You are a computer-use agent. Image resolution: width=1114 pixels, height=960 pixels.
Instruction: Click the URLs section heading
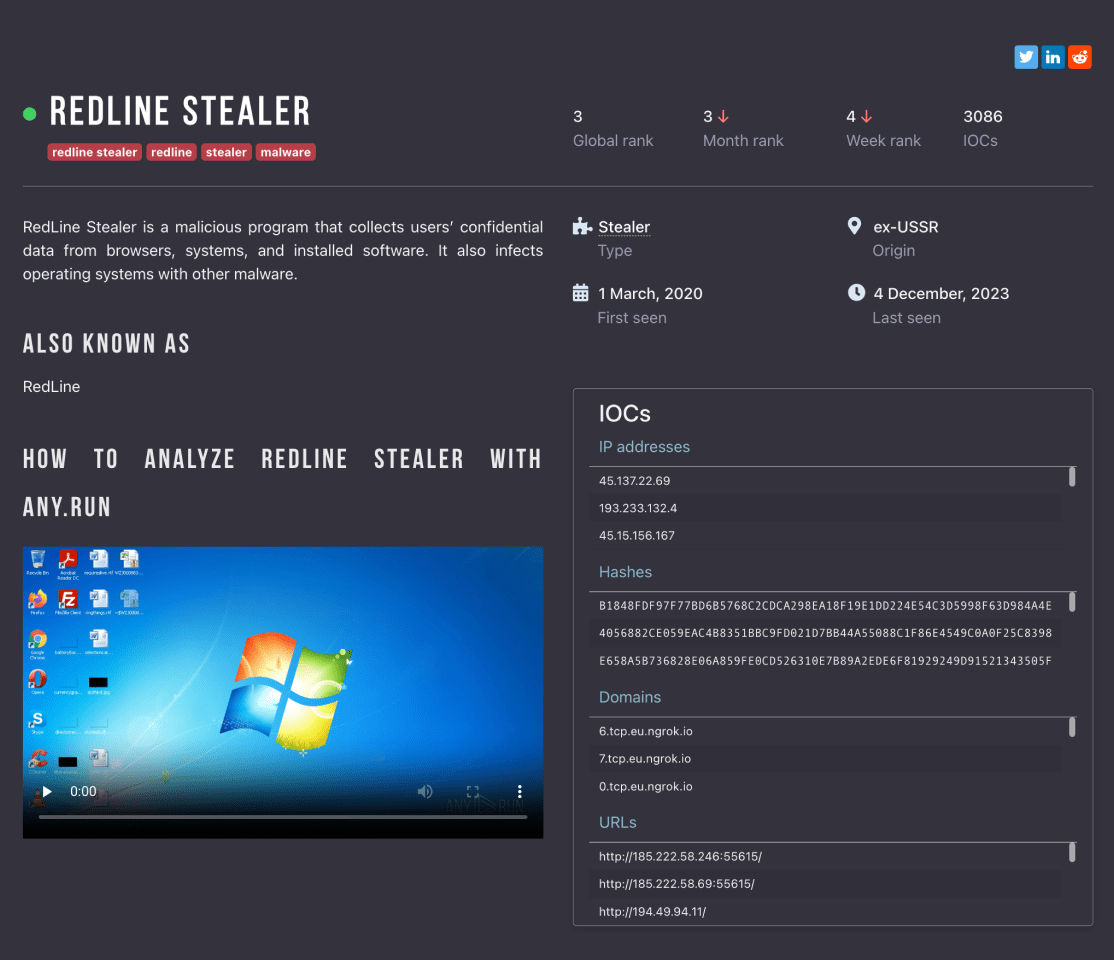[617, 822]
